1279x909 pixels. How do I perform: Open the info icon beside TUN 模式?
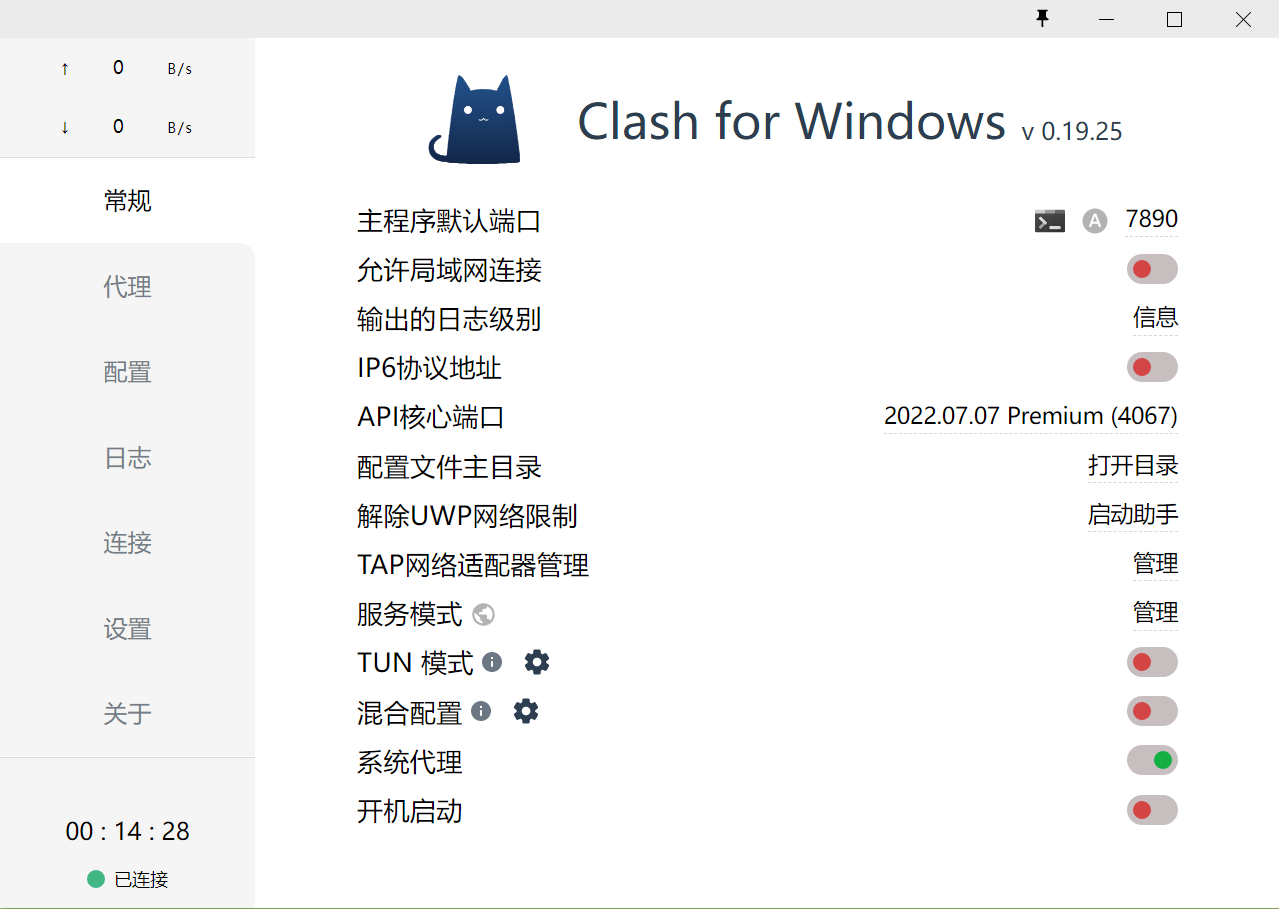pos(492,662)
